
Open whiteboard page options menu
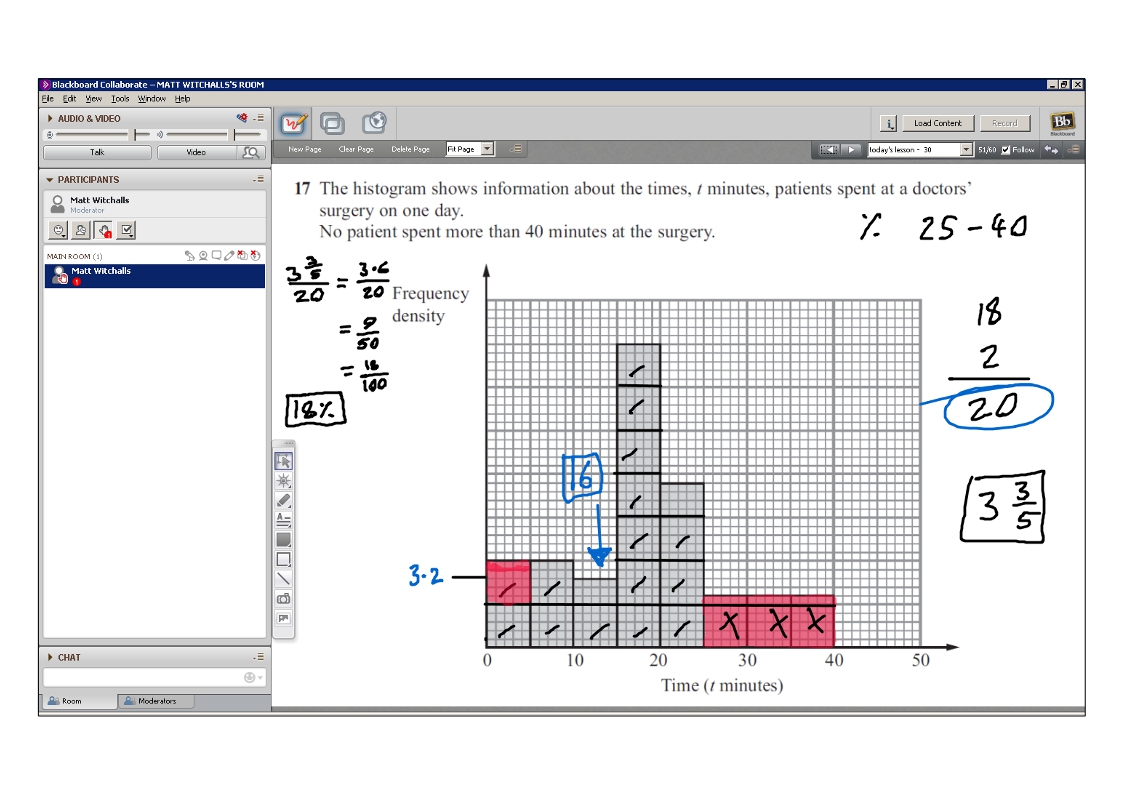(x=516, y=149)
